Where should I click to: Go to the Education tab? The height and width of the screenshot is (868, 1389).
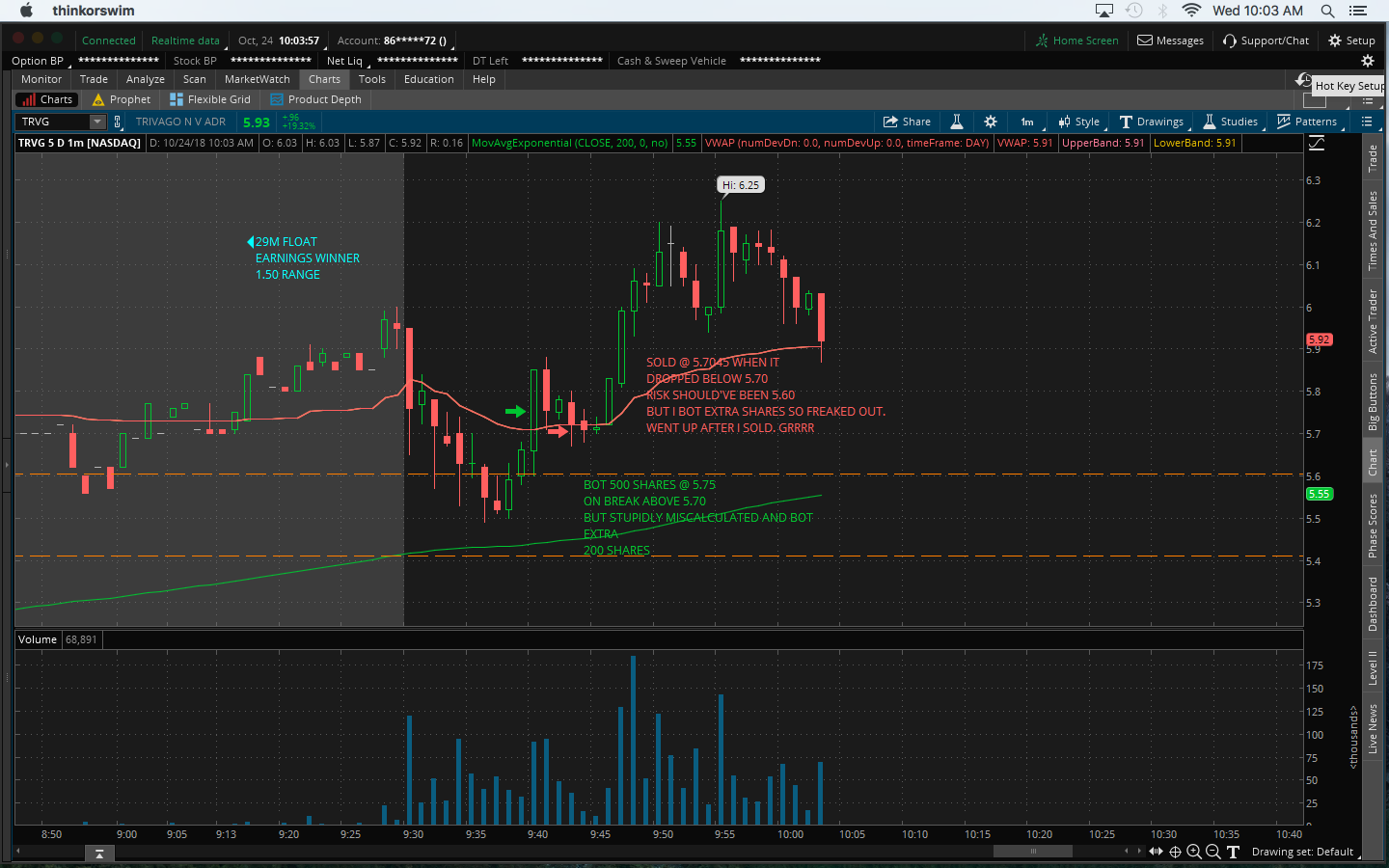(x=429, y=79)
